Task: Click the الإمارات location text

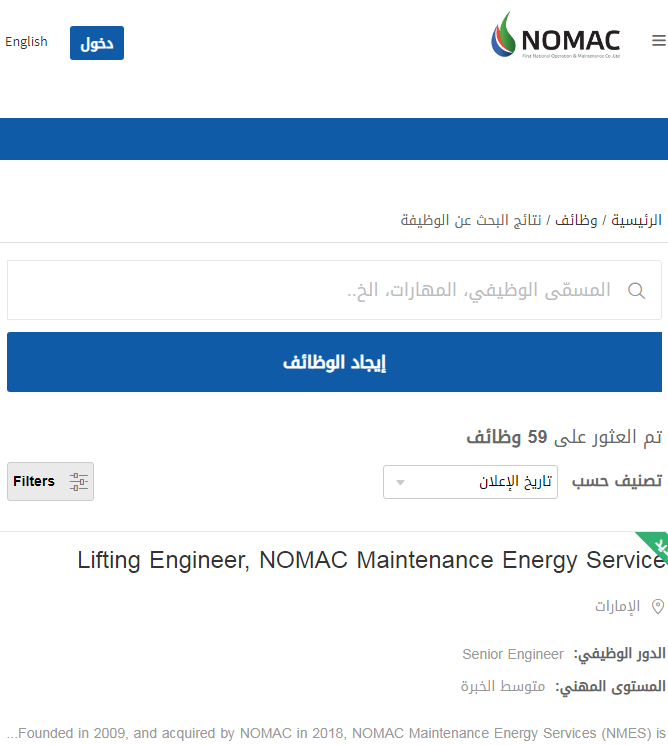Action: click(x=617, y=606)
